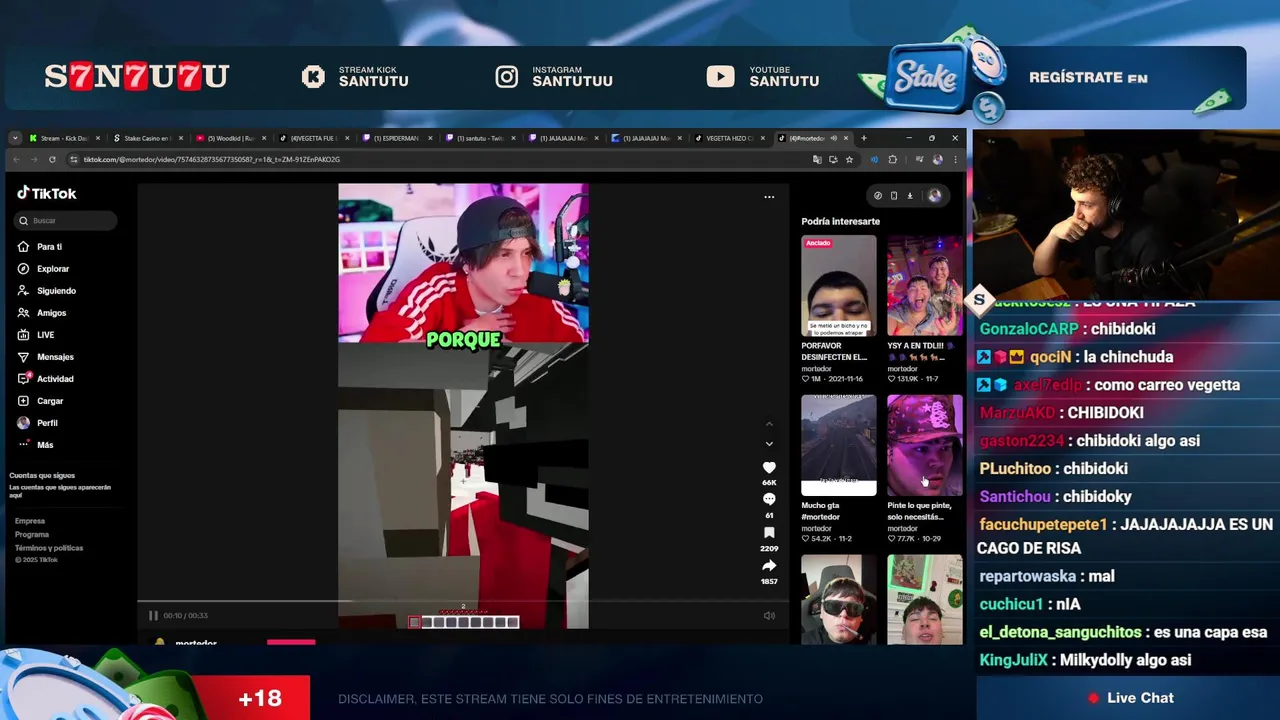Open the browser three-dot menu
The width and height of the screenshot is (1280, 720).
(956, 159)
